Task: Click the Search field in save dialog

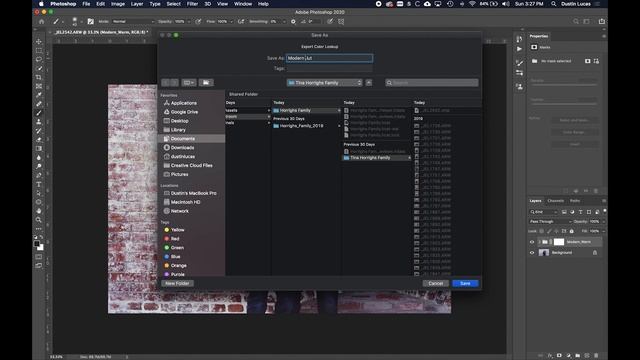Action: [431, 83]
